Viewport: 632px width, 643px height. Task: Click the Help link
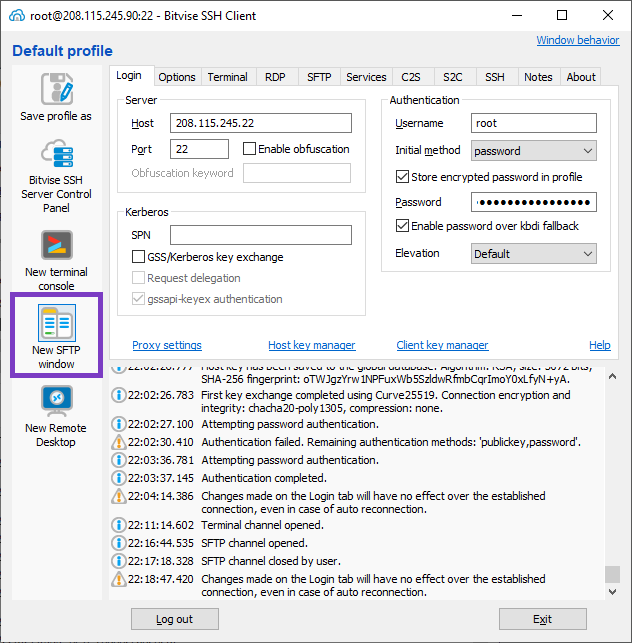point(600,345)
